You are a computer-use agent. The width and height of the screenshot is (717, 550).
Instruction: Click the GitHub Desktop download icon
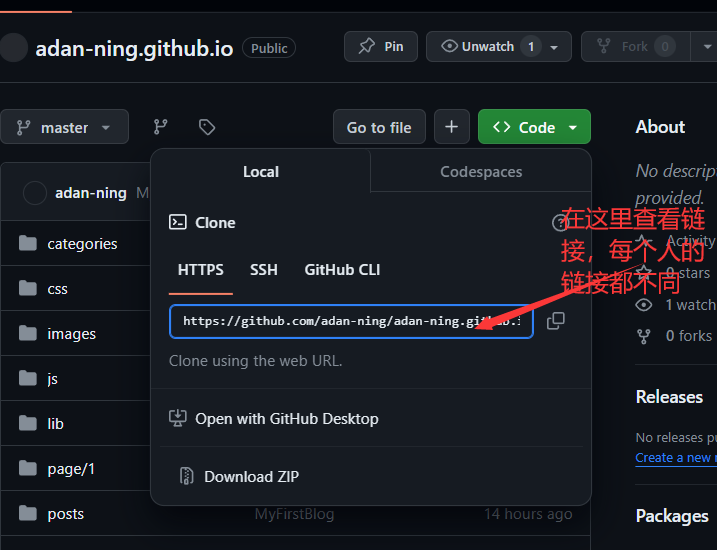177,418
